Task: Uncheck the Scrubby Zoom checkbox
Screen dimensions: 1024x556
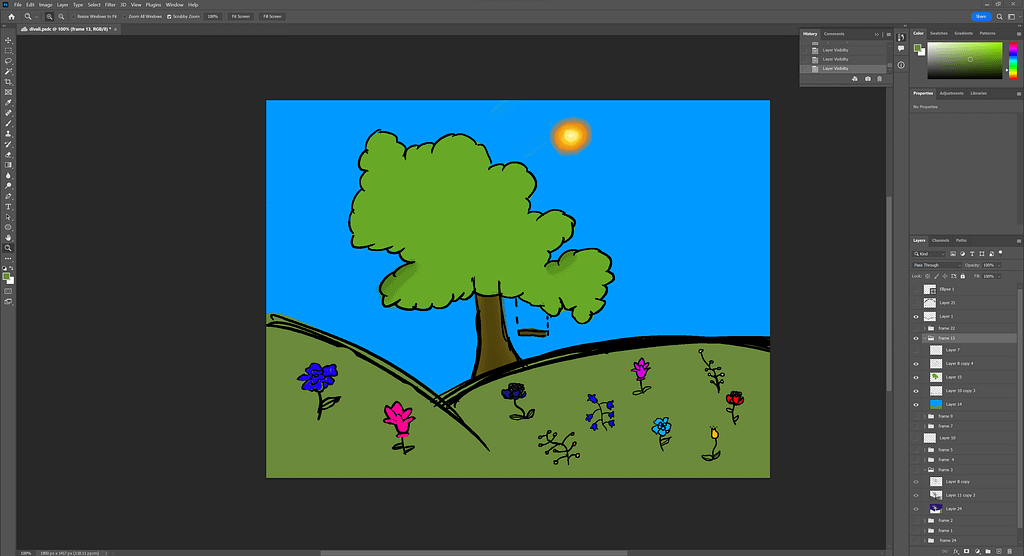Action: (169, 17)
